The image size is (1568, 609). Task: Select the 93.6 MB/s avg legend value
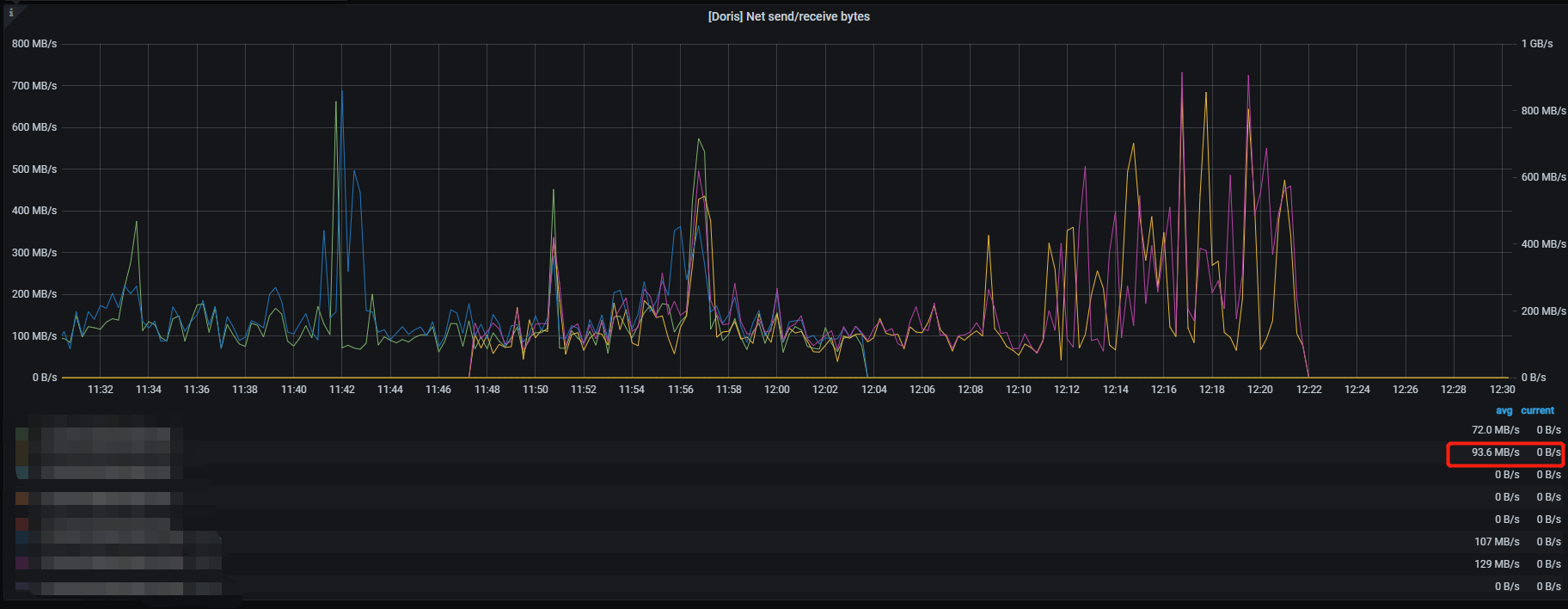[x=1495, y=452]
